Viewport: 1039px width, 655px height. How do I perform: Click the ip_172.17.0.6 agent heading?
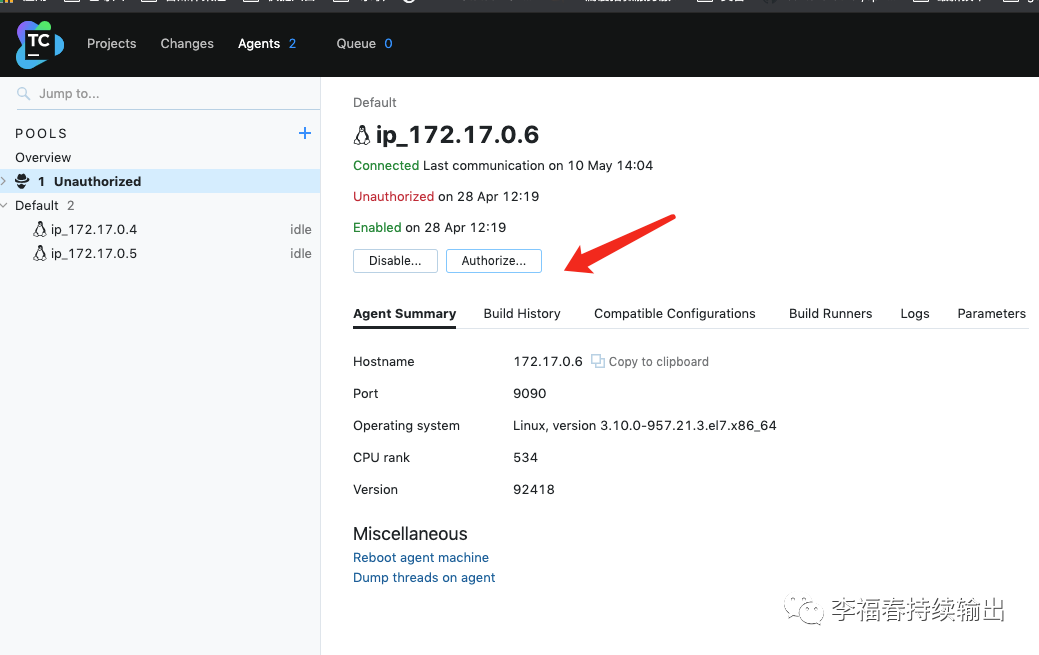[x=457, y=135]
